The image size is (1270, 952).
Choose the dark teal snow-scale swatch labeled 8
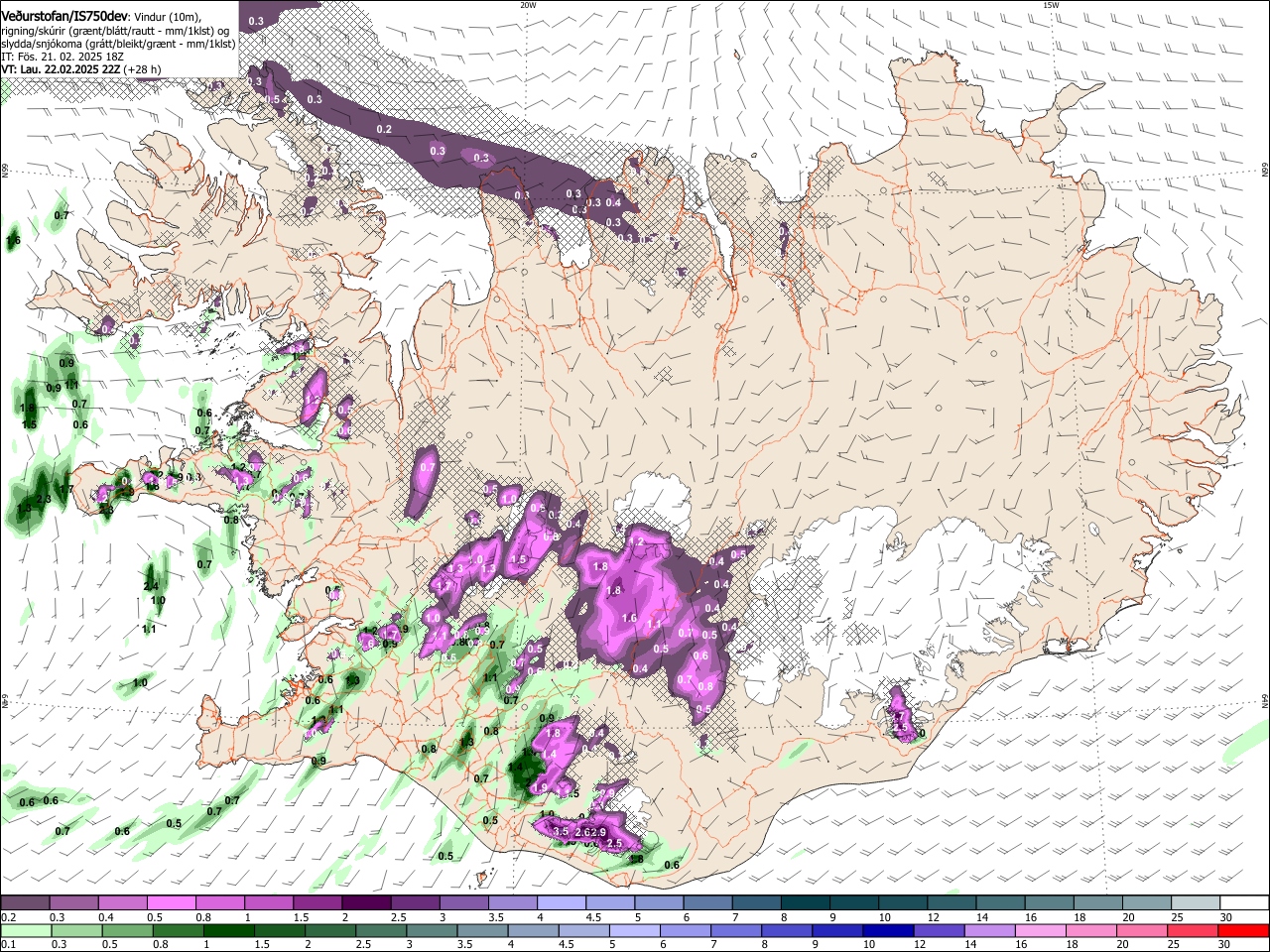tap(804, 902)
